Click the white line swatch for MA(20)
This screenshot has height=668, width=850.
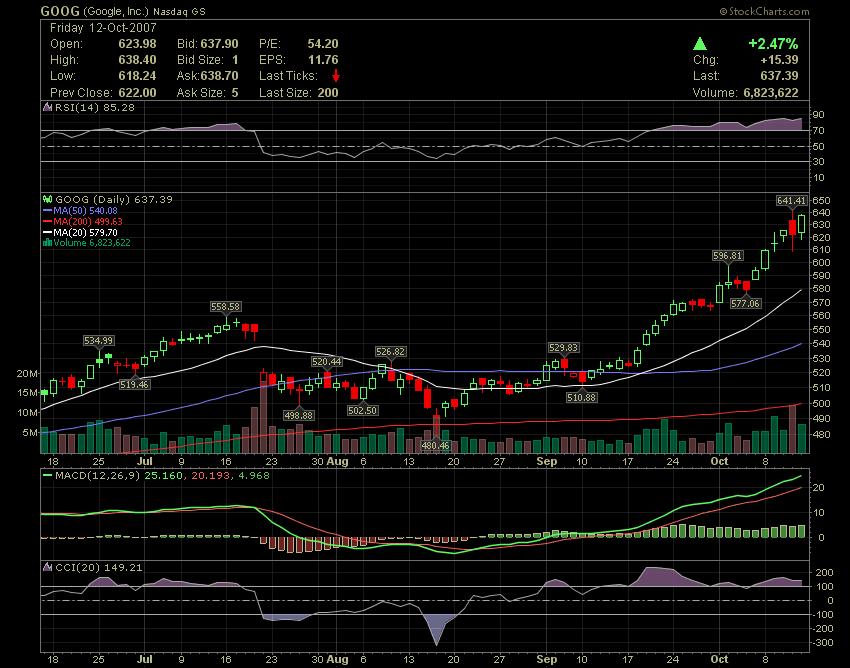pos(47,232)
